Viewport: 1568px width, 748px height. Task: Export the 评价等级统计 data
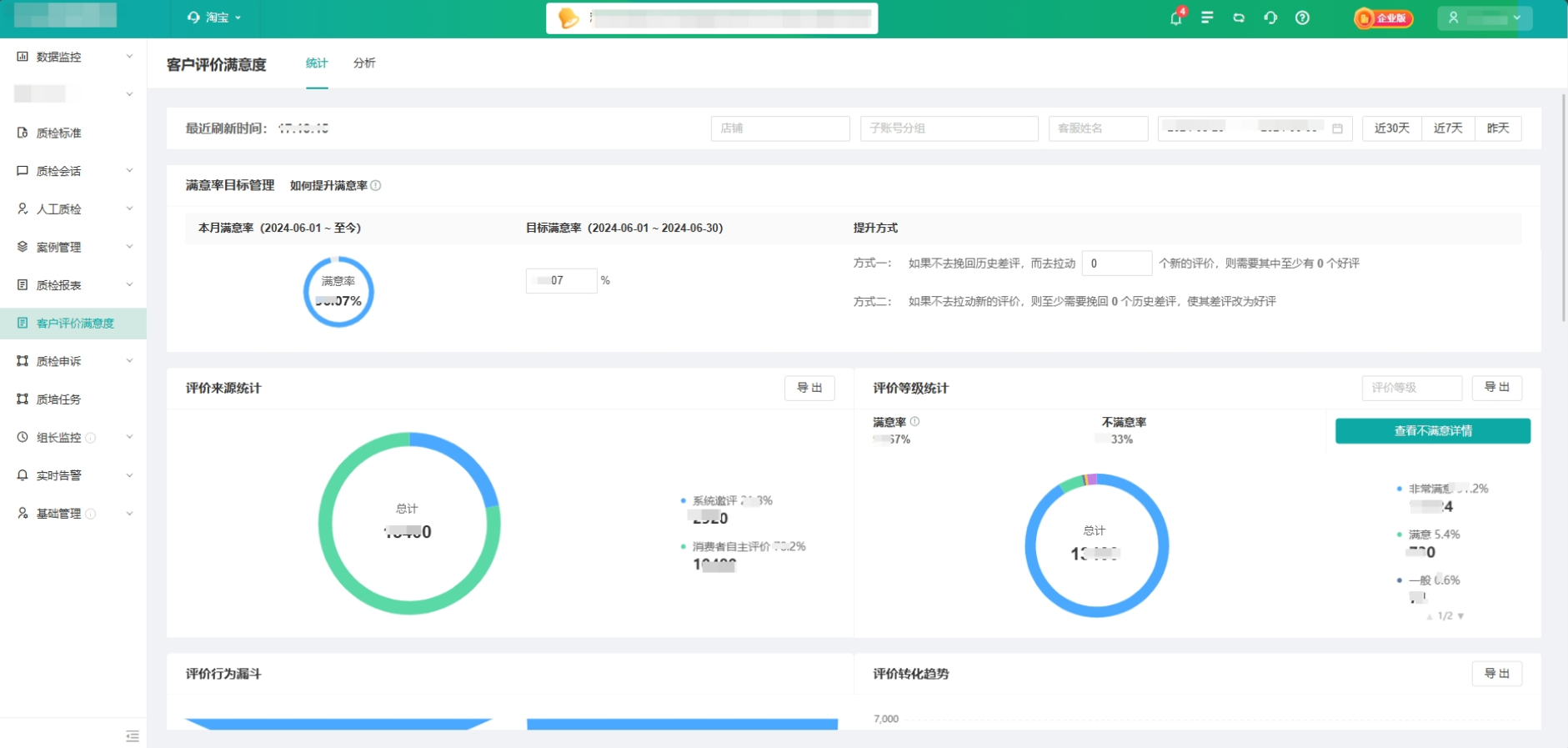(x=1497, y=388)
